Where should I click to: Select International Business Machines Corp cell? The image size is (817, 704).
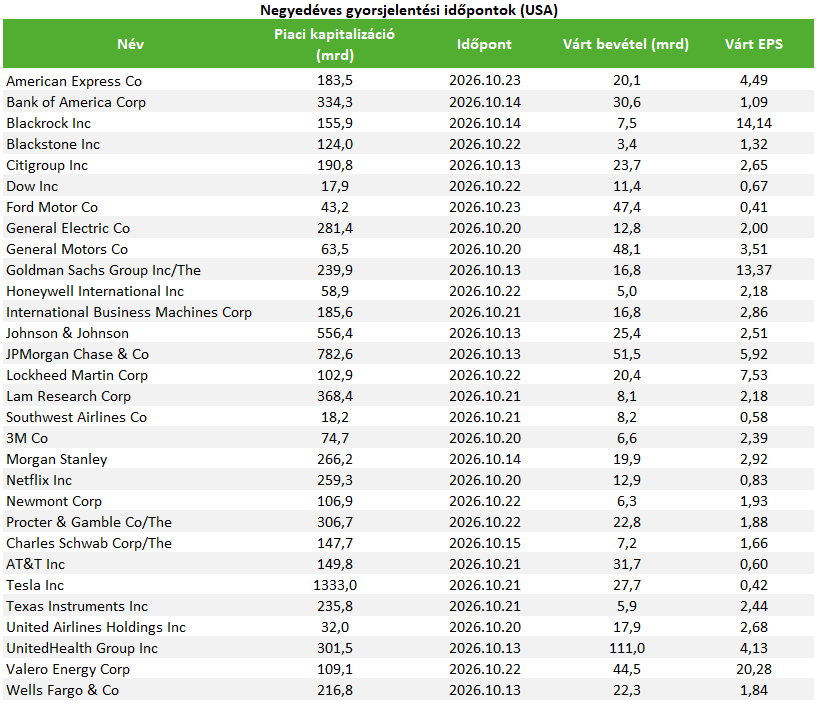click(129, 312)
